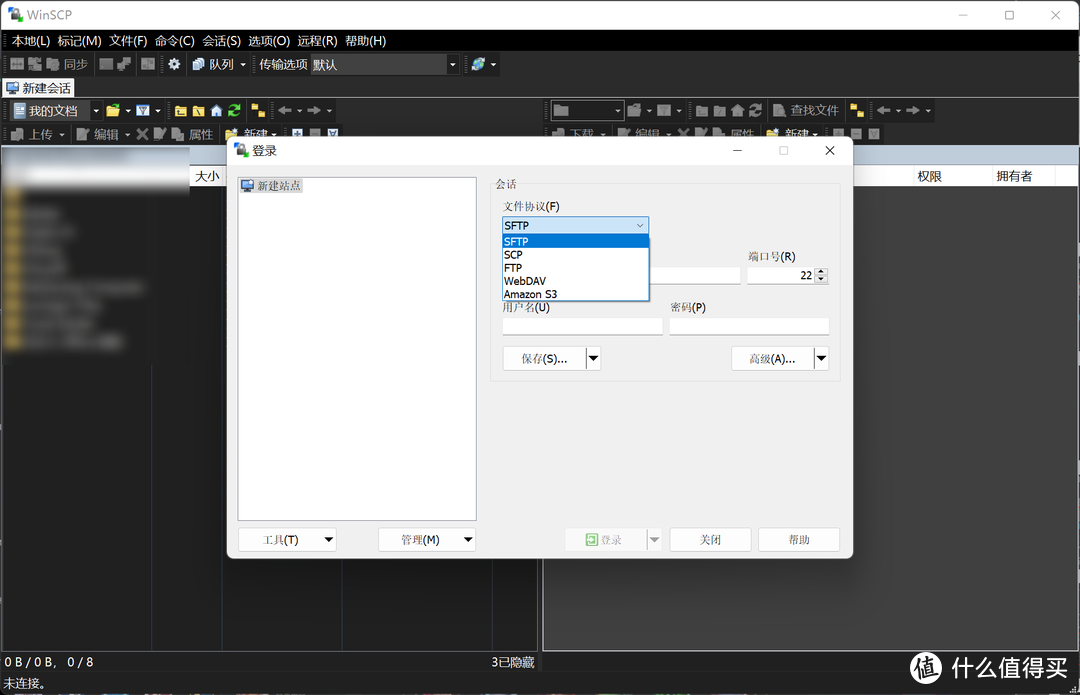Select FTP from the protocol list
Image resolution: width=1080 pixels, height=695 pixels.
(x=513, y=268)
